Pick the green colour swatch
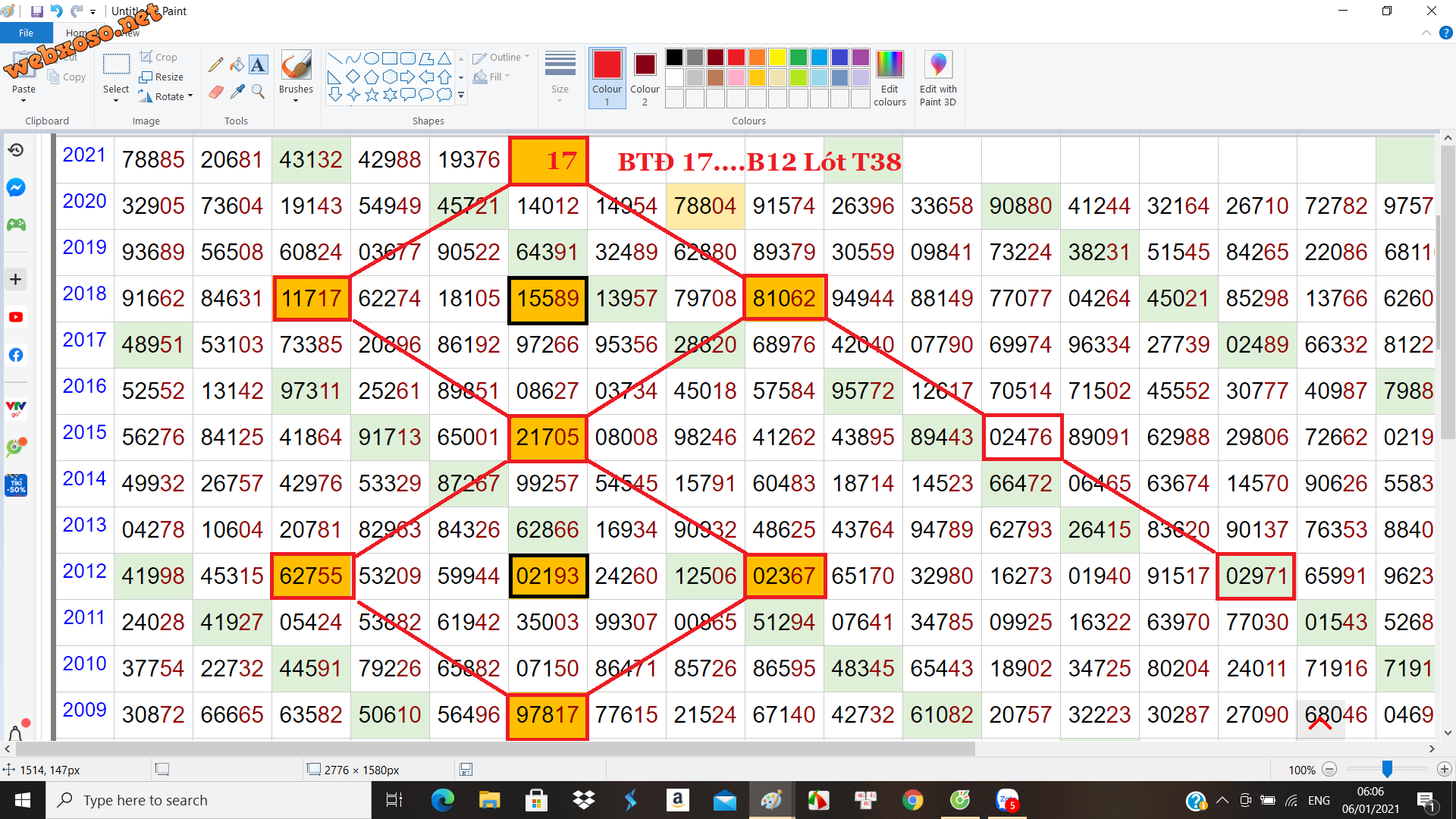 pyautogui.click(x=799, y=57)
